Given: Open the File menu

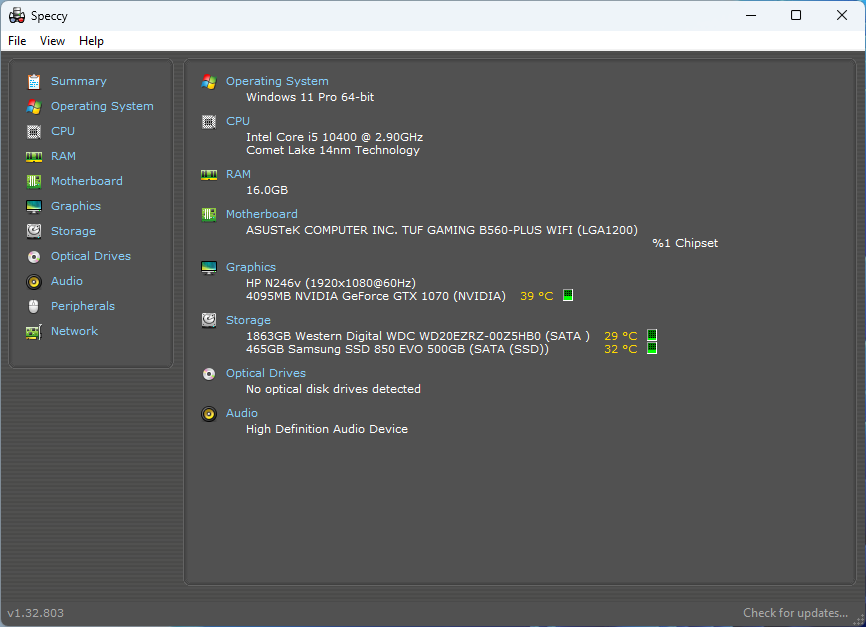Looking at the screenshot, I should 17,41.
